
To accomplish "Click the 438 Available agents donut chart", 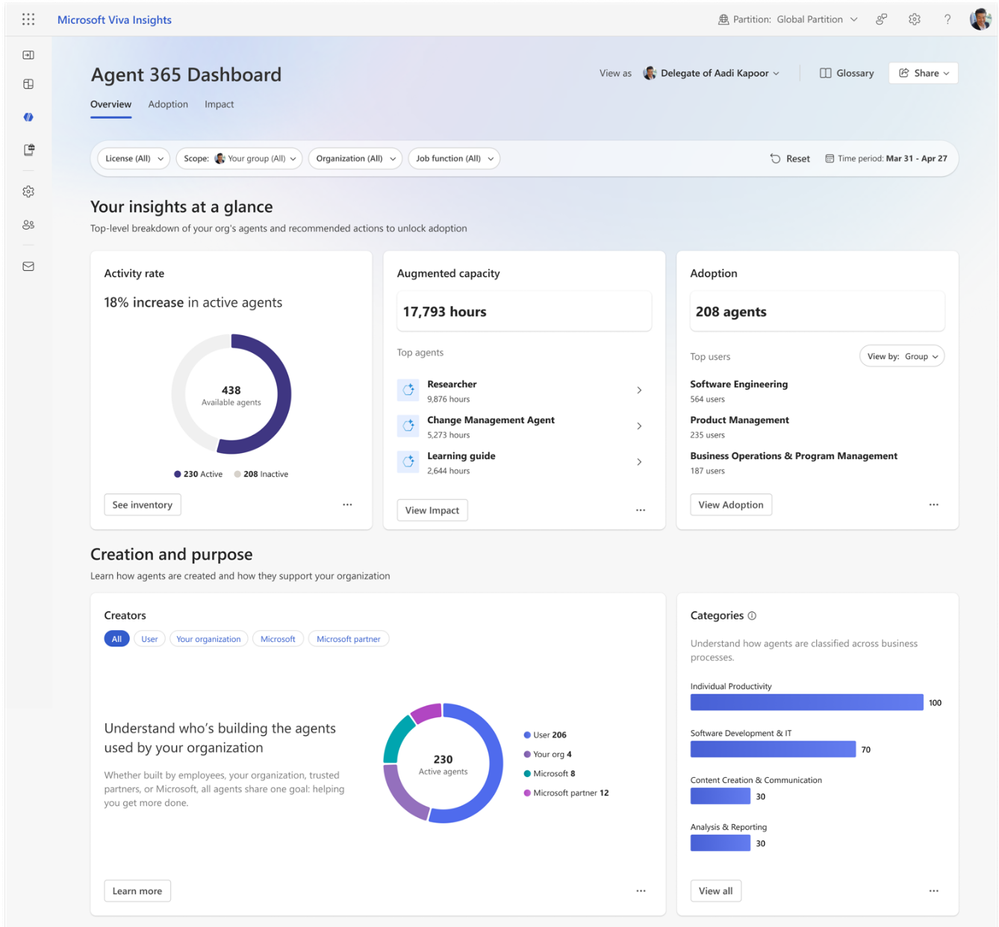I will (231, 394).
